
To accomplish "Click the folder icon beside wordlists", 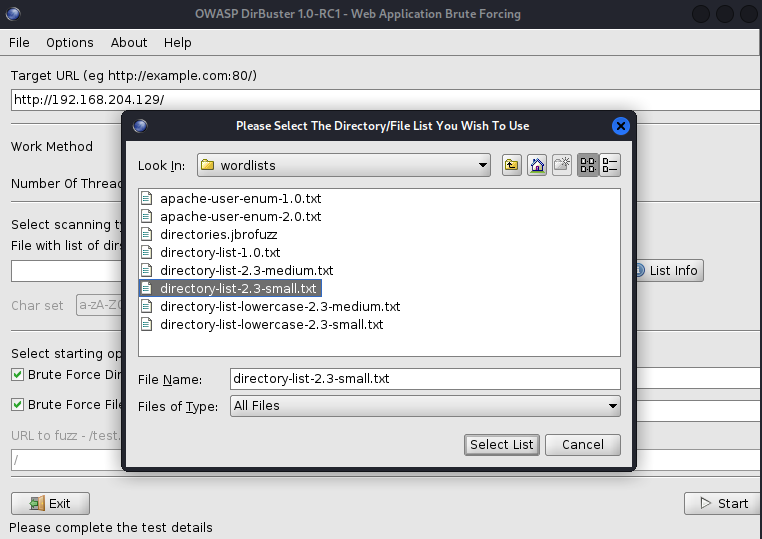I will (208, 165).
